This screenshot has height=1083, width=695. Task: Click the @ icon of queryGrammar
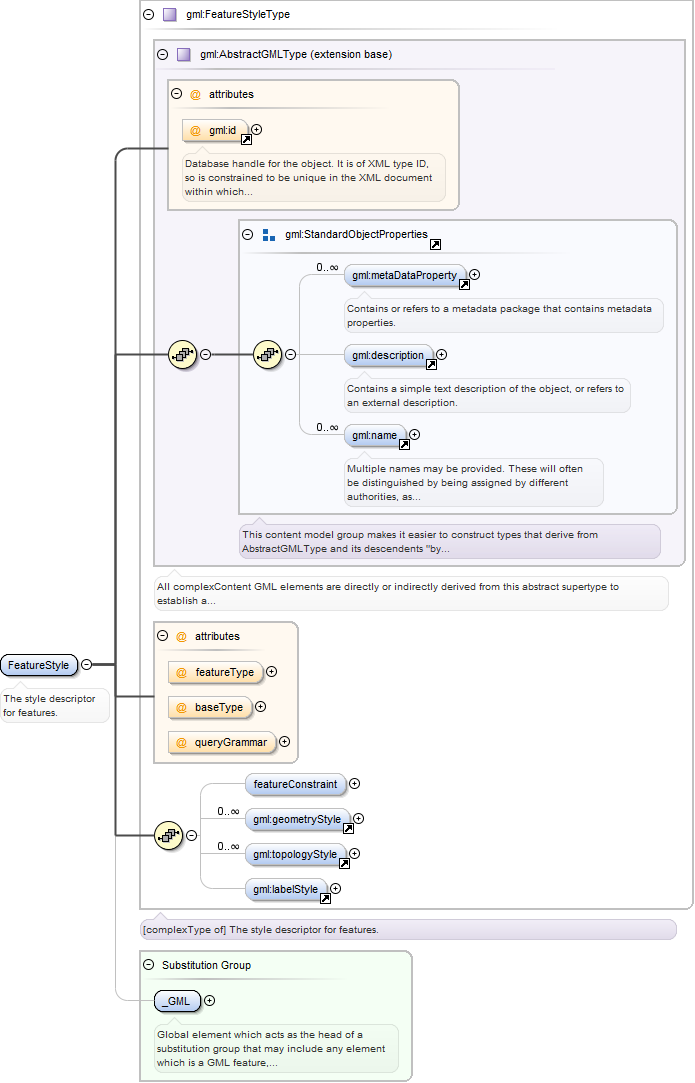point(181,742)
